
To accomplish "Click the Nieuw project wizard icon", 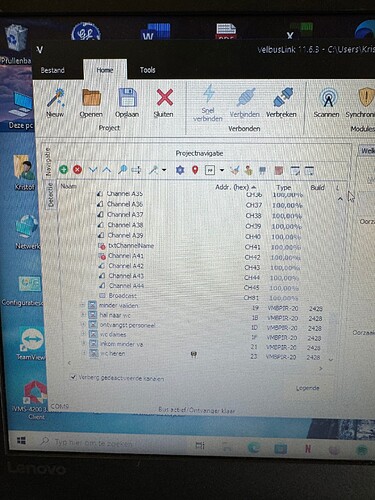I will (55, 98).
